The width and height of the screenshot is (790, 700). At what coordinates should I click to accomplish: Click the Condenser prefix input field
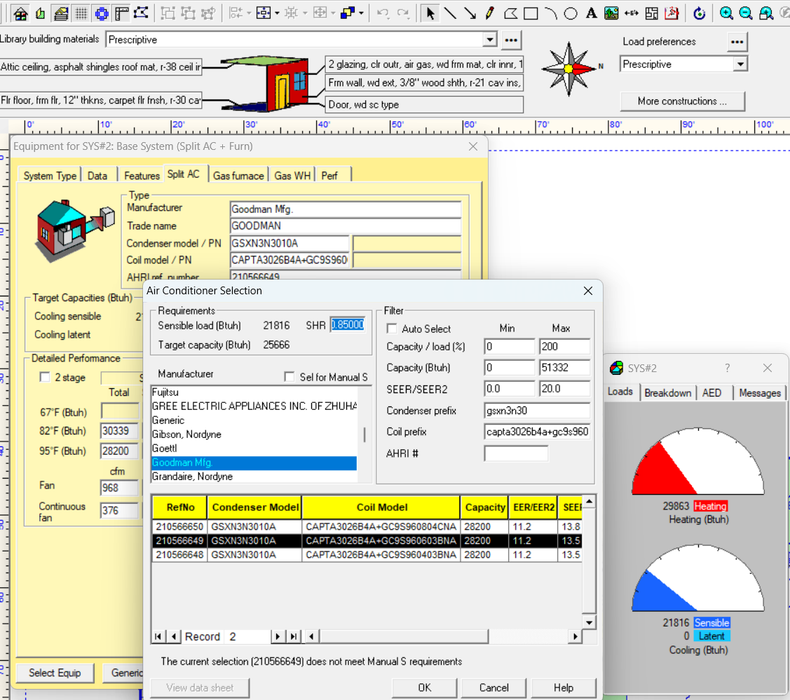point(537,411)
